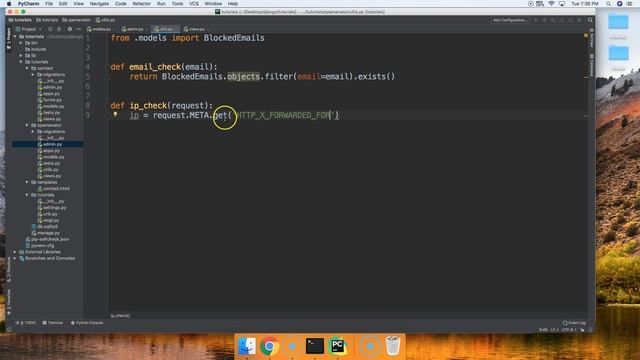The width and height of the screenshot is (640, 360).
Task: Switch to the views.py editor tab
Action: tap(195, 29)
